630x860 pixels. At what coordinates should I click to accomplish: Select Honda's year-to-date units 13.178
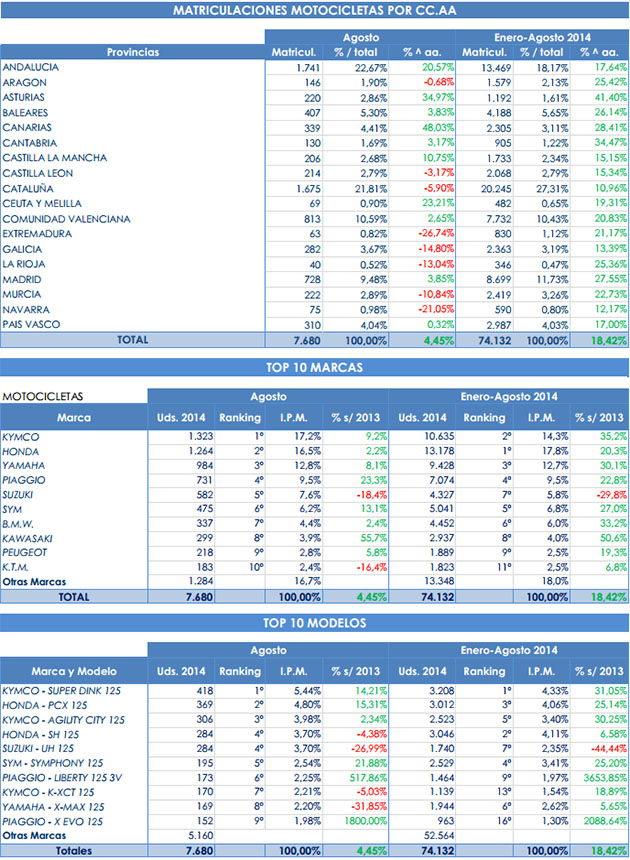click(439, 451)
